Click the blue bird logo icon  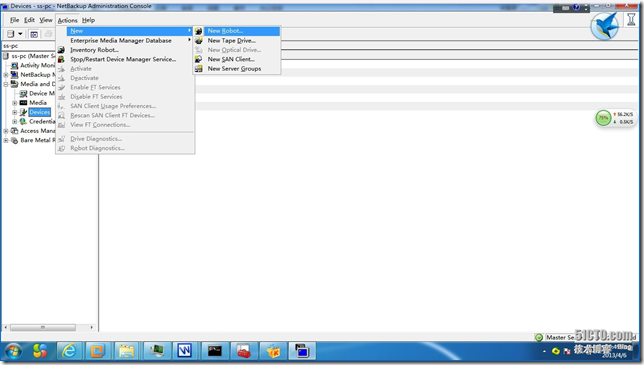coord(605,26)
